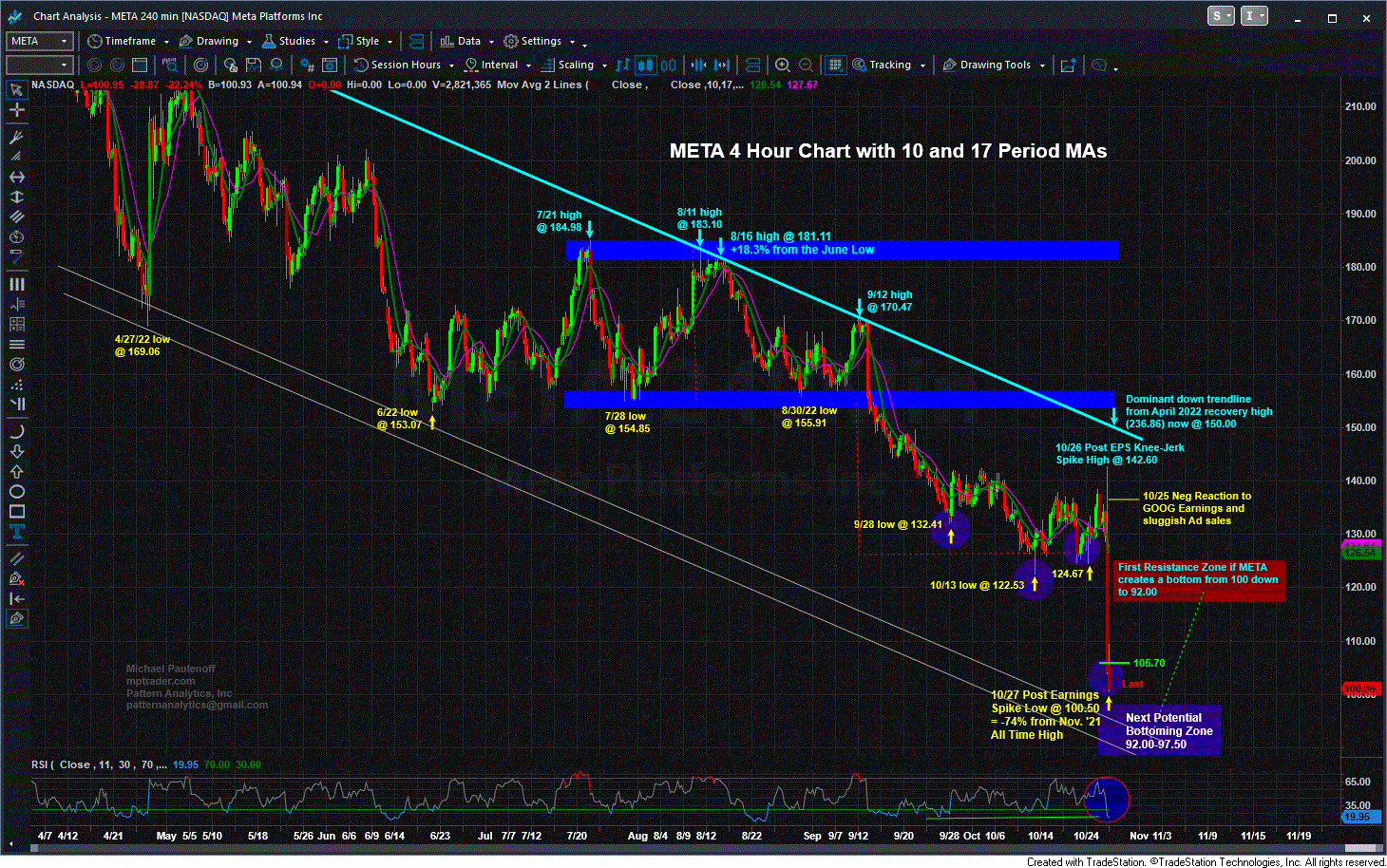
Task: Toggle decrease bar spacing button
Action: tap(698, 65)
